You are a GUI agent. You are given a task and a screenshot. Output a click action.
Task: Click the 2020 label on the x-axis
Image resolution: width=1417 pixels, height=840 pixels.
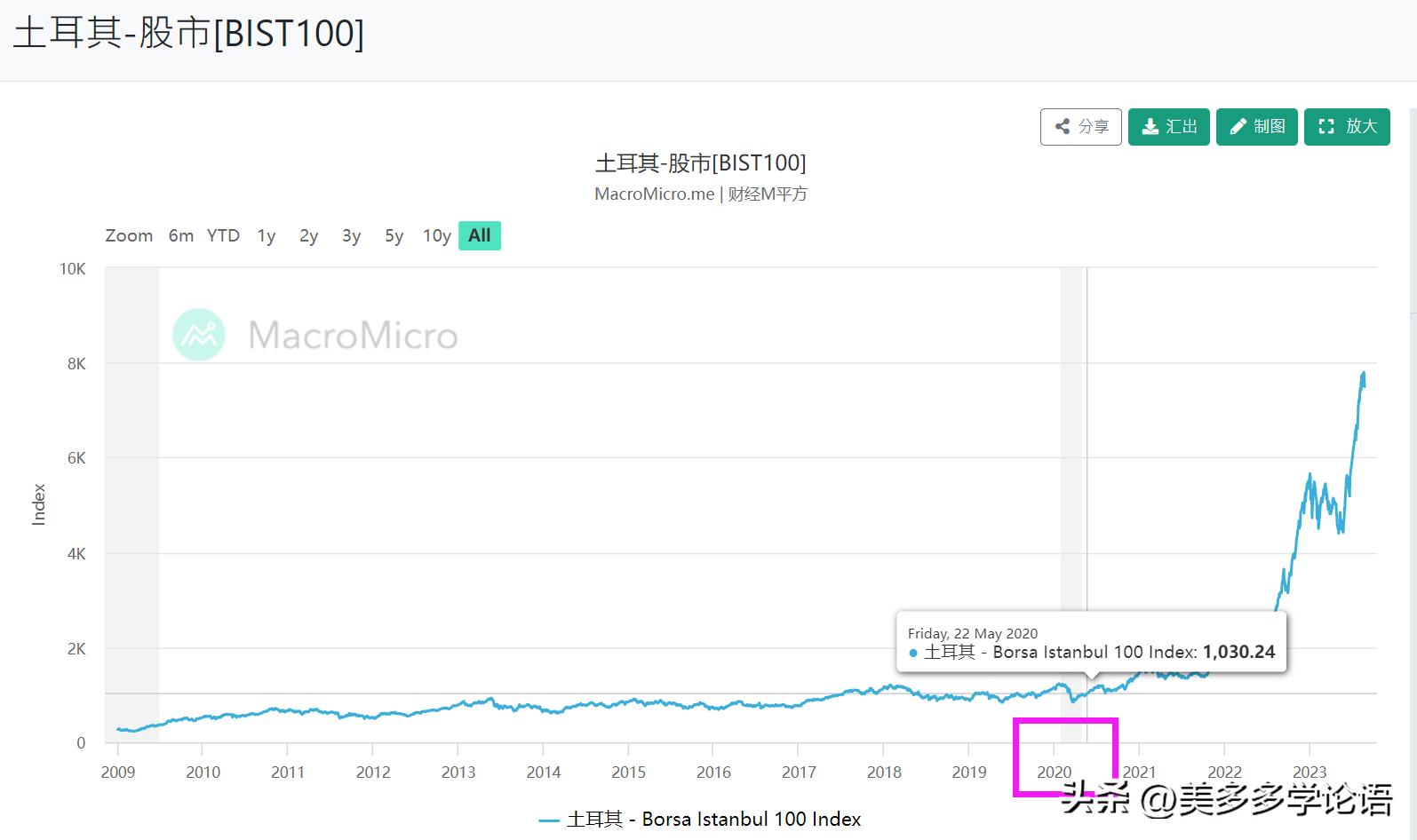pyautogui.click(x=1055, y=773)
